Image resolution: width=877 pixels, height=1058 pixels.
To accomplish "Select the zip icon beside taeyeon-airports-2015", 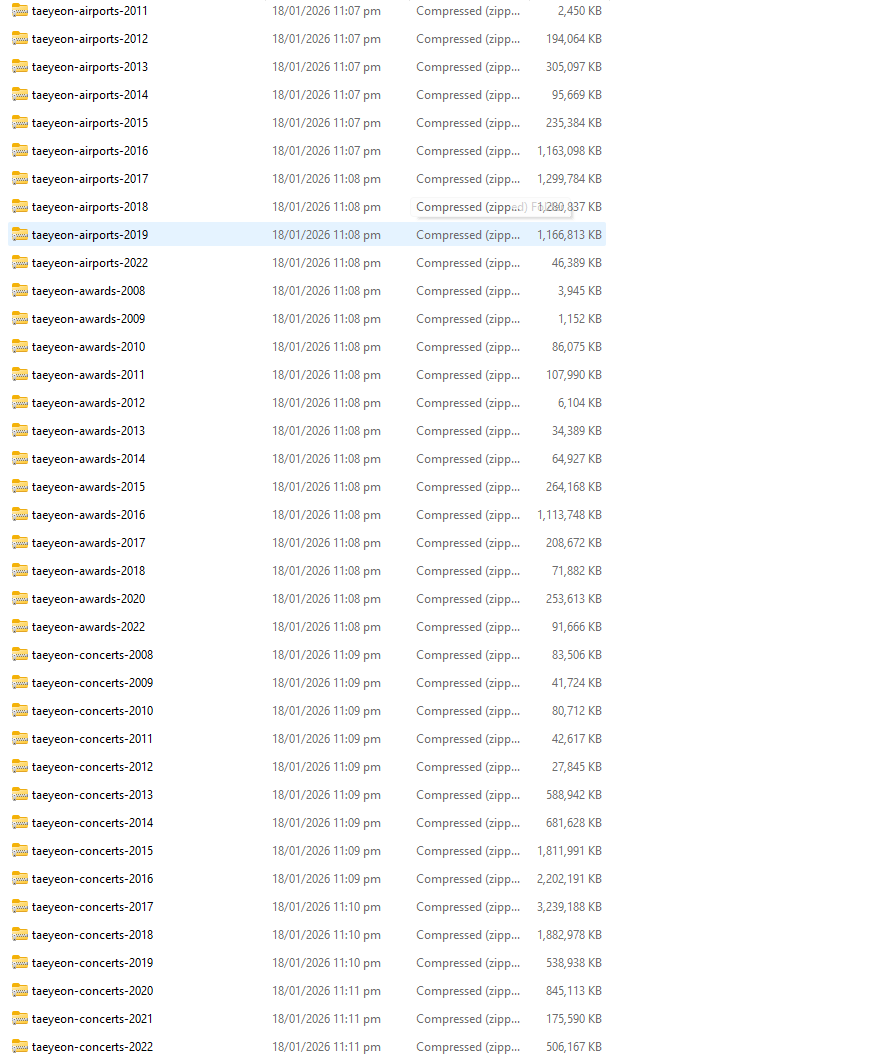I will (x=20, y=123).
